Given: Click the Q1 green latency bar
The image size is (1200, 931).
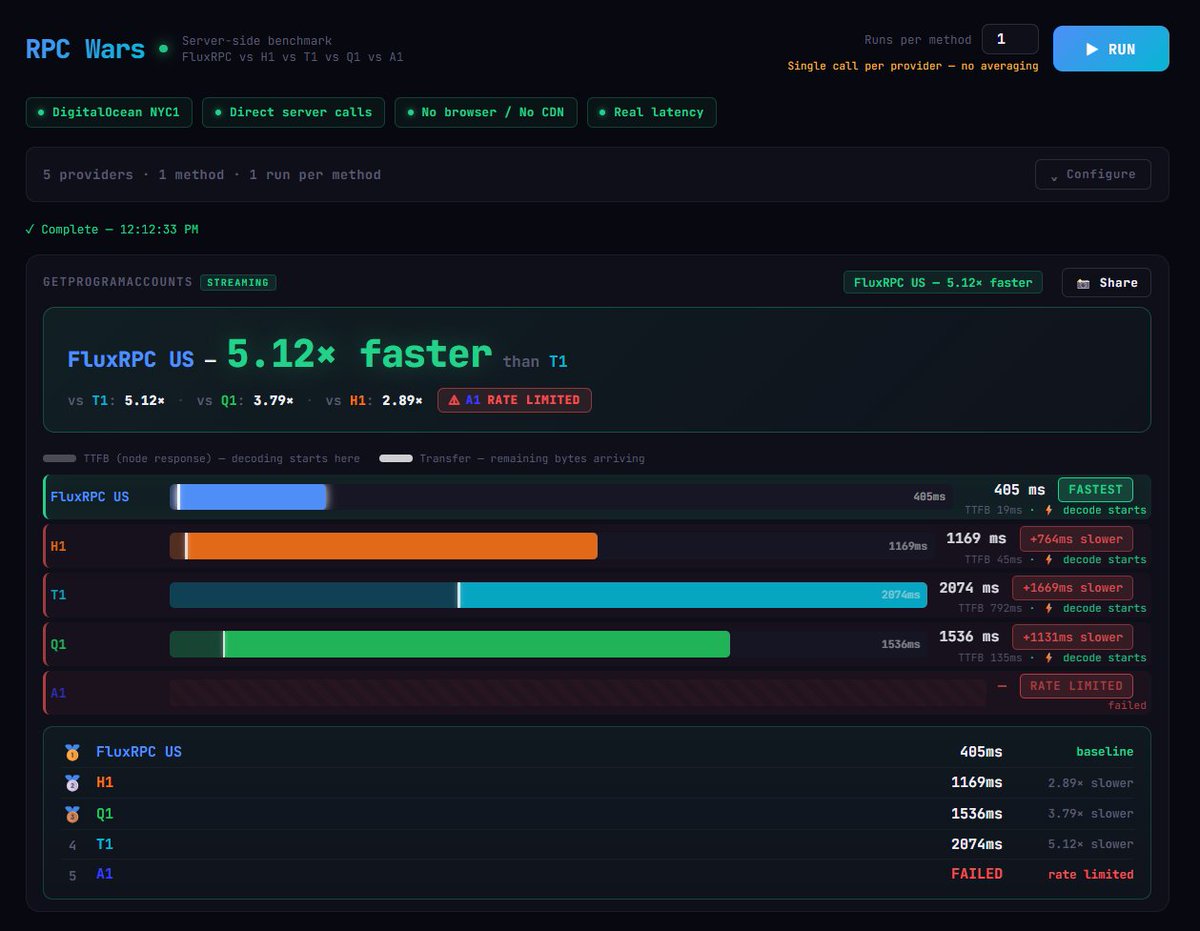Looking at the screenshot, I should [x=449, y=644].
